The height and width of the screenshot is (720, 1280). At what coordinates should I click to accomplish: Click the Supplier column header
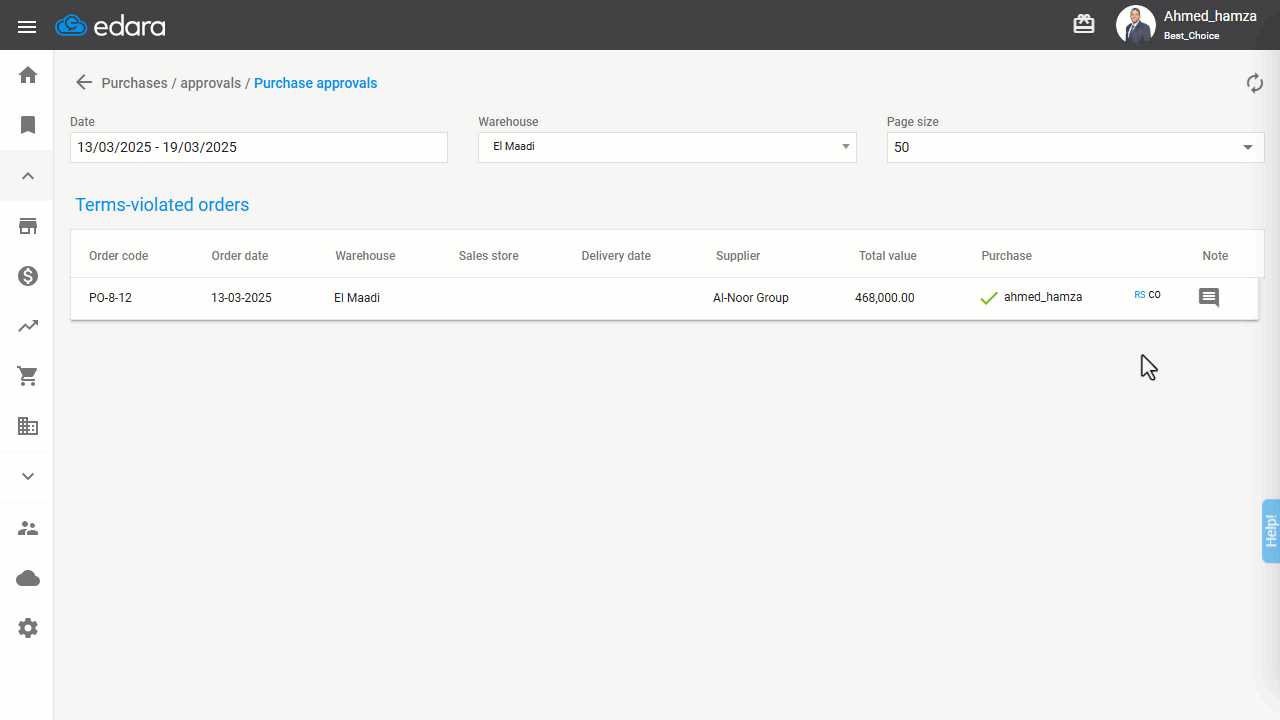[738, 256]
